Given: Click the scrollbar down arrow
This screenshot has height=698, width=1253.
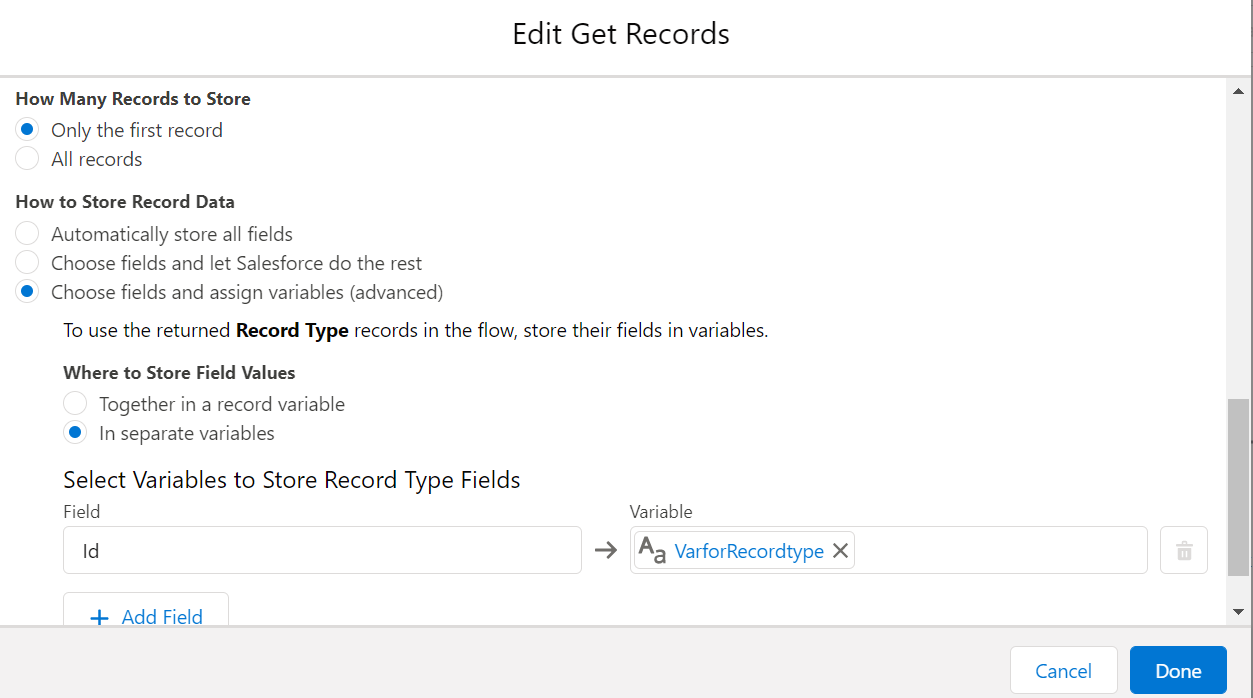Looking at the screenshot, I should click(x=1238, y=611).
